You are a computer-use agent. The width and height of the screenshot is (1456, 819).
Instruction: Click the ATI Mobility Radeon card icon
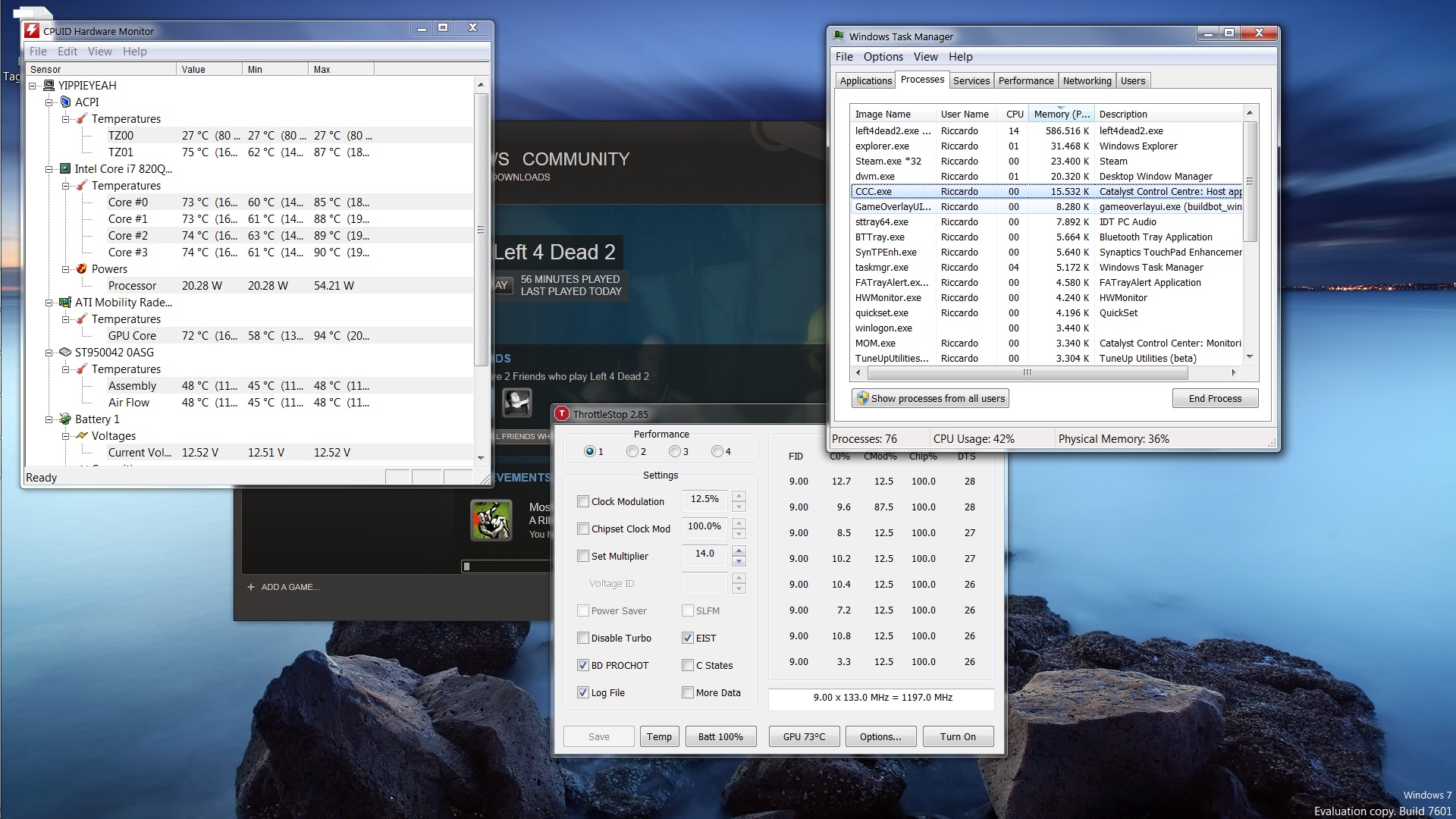coord(65,302)
